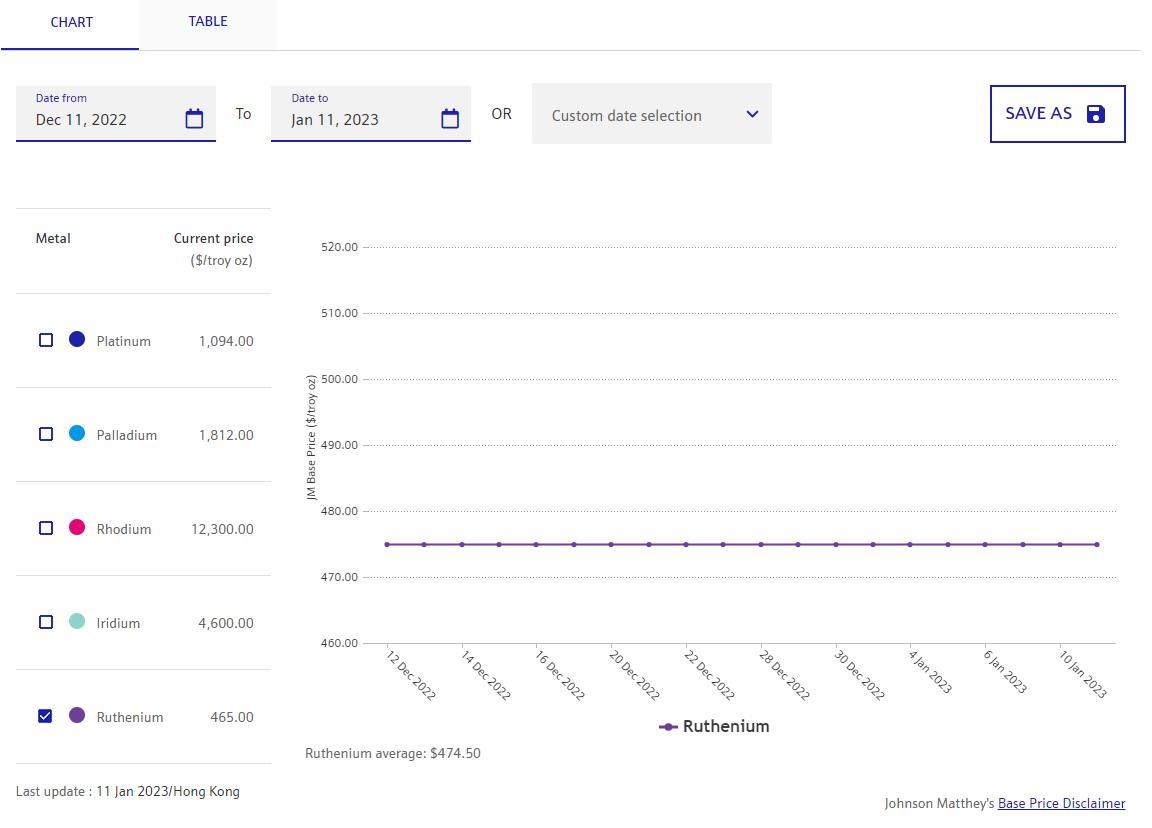Screen dimensions: 1152x828
Task: Check the Iridium checkbox
Action: [46, 622]
